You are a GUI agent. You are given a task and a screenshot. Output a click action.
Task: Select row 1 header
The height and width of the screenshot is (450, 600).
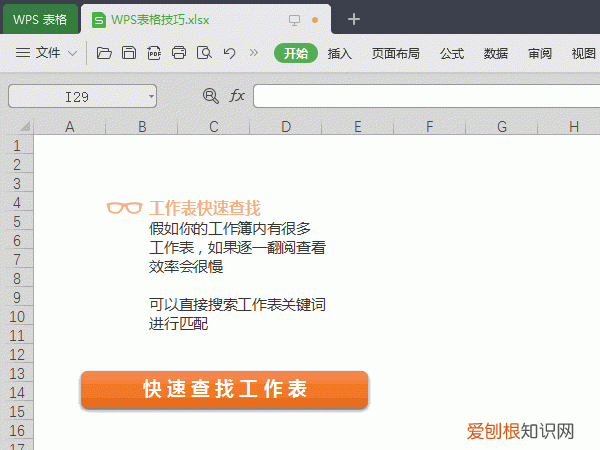[17, 146]
